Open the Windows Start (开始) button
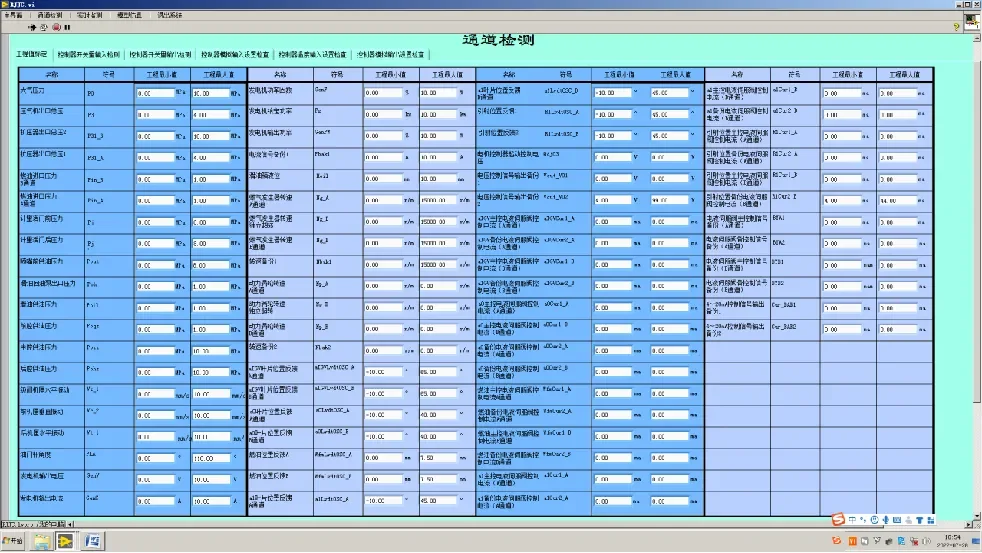 (13, 540)
